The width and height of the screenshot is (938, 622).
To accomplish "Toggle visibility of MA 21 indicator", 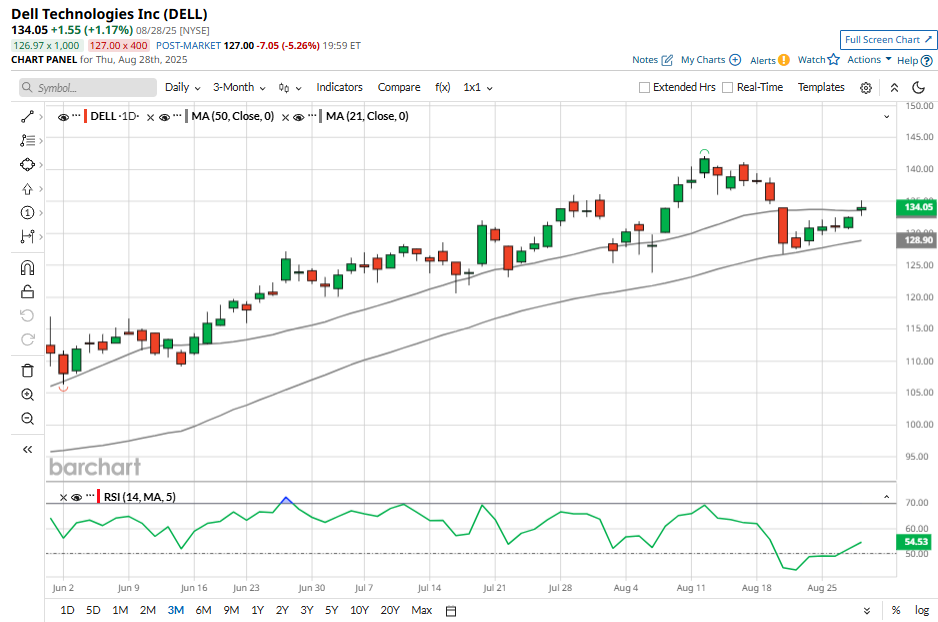I will [299, 117].
